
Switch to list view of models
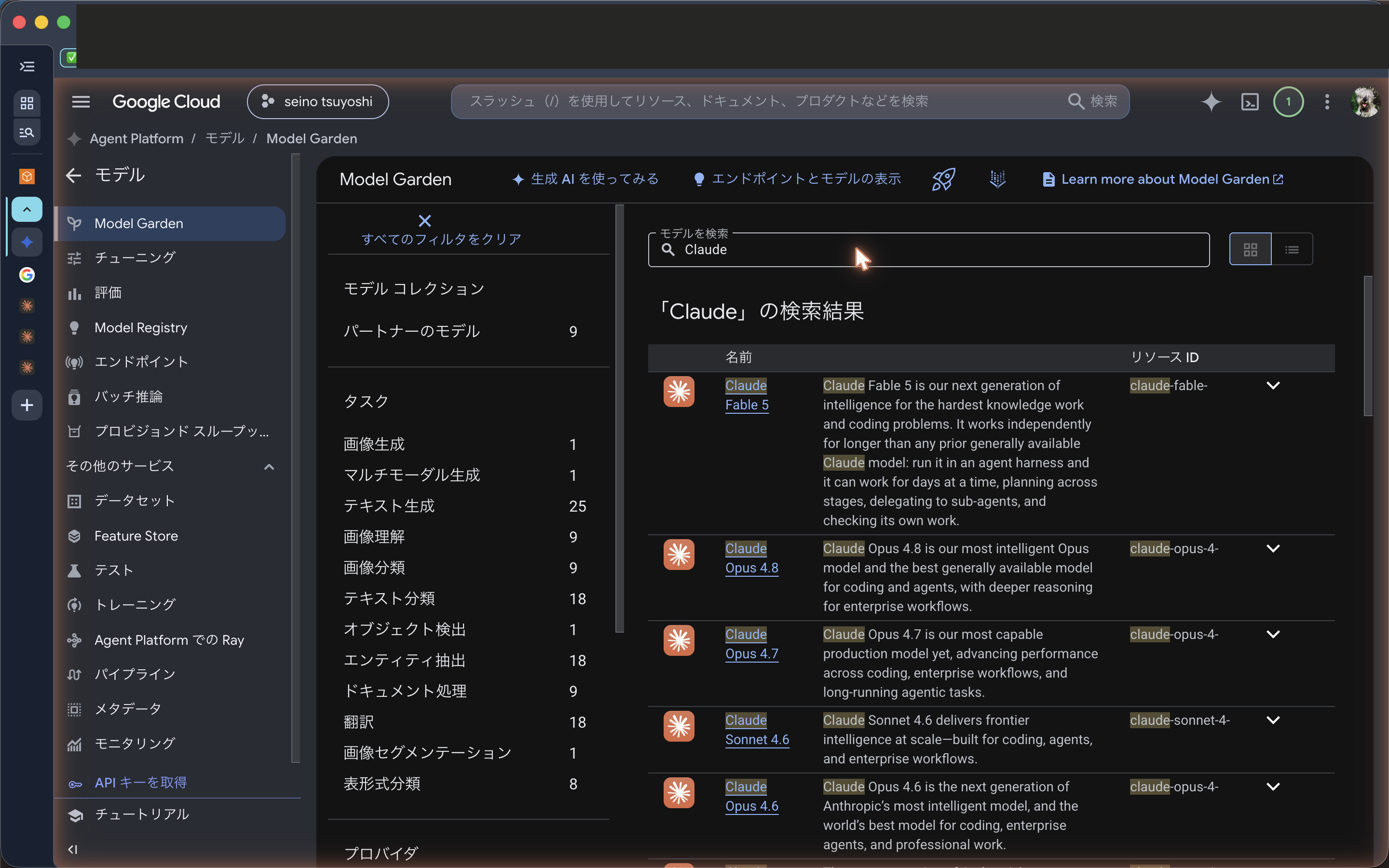coord(1292,249)
